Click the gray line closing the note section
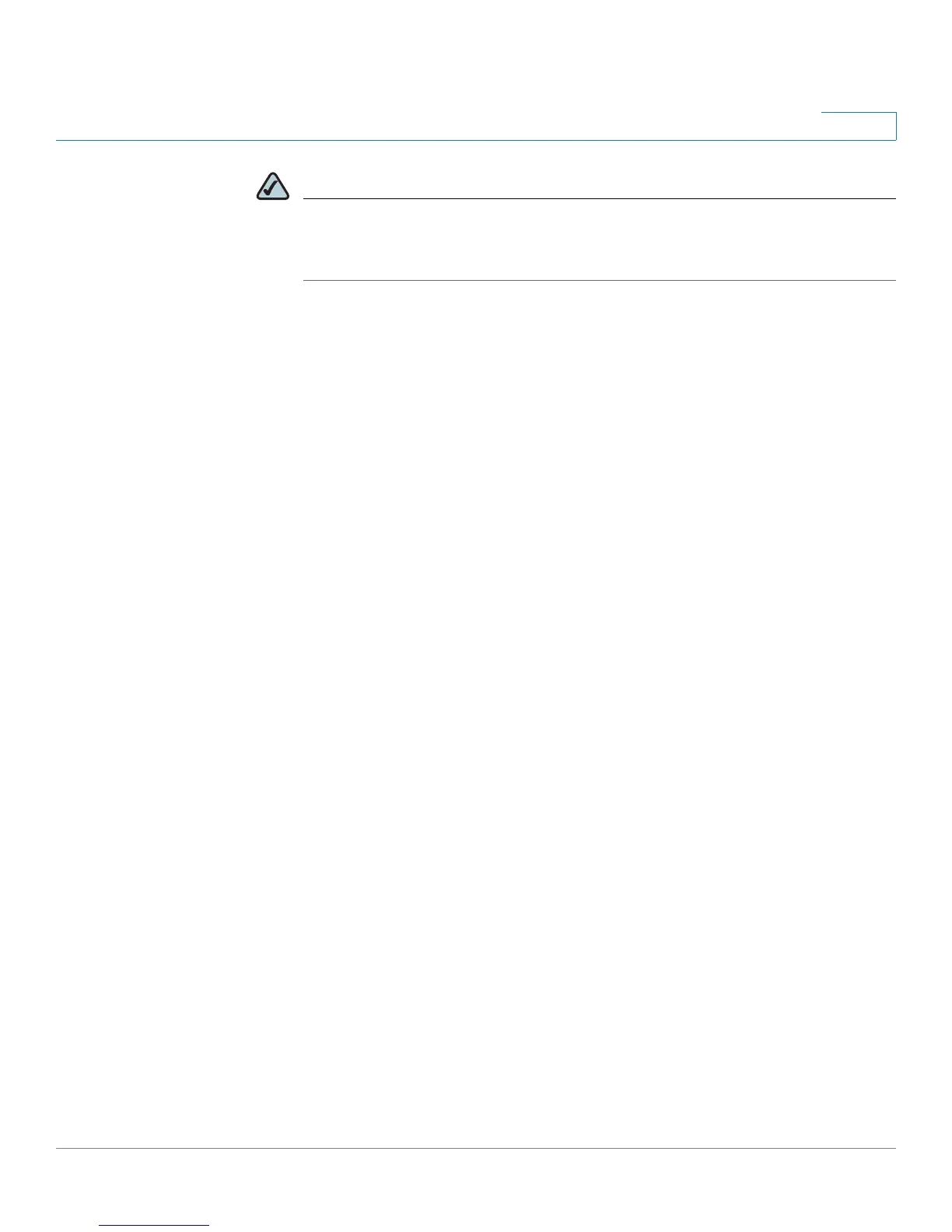 coord(599,280)
